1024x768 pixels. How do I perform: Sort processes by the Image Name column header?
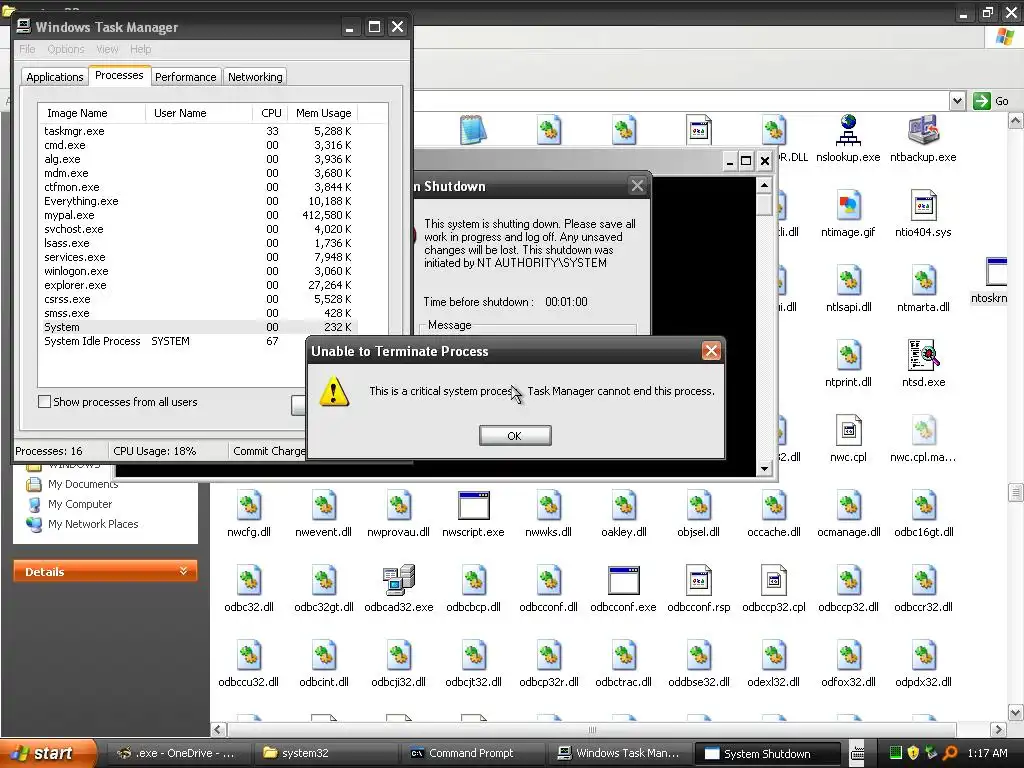point(91,113)
